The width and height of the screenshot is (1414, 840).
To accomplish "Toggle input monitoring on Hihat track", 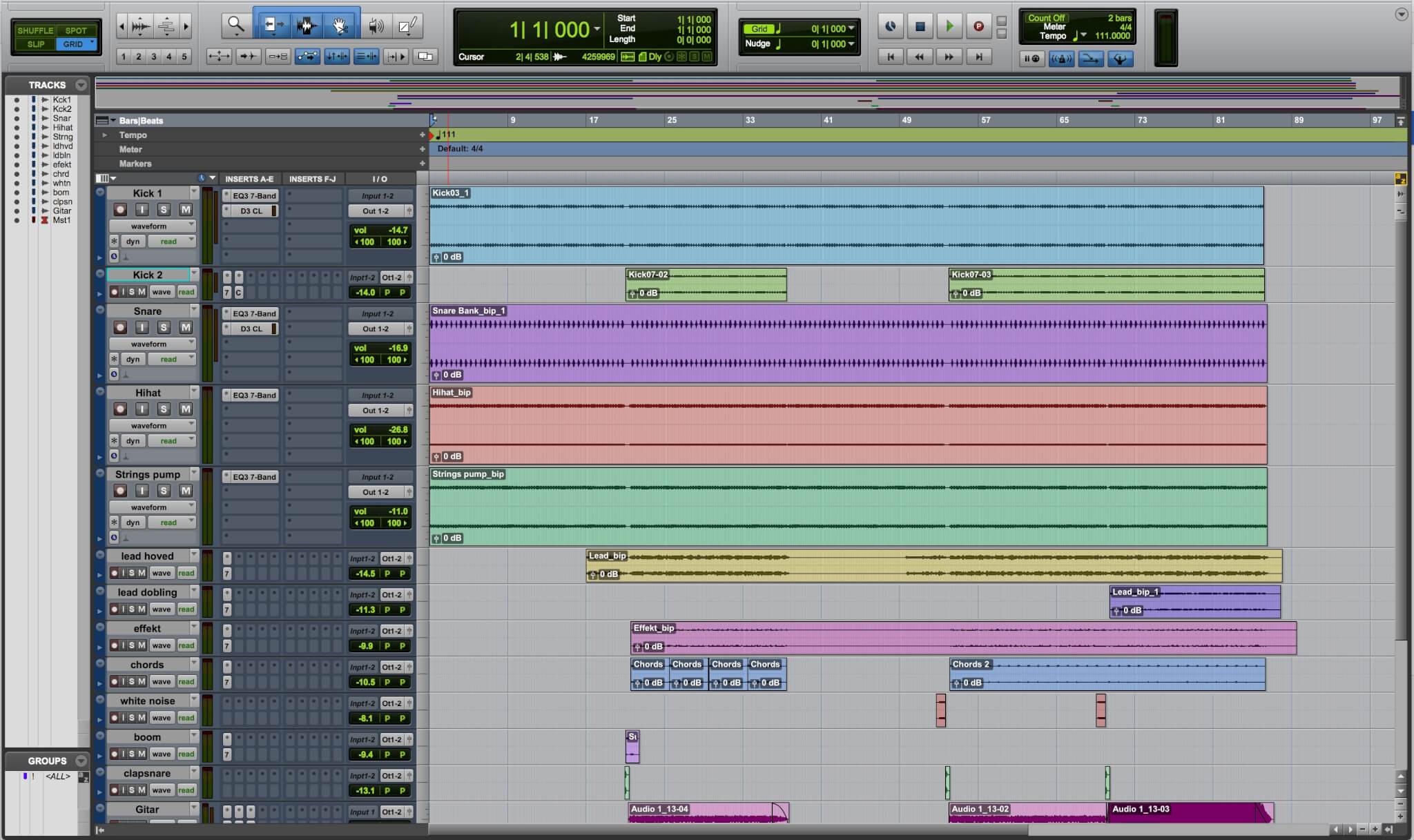I will (142, 409).
